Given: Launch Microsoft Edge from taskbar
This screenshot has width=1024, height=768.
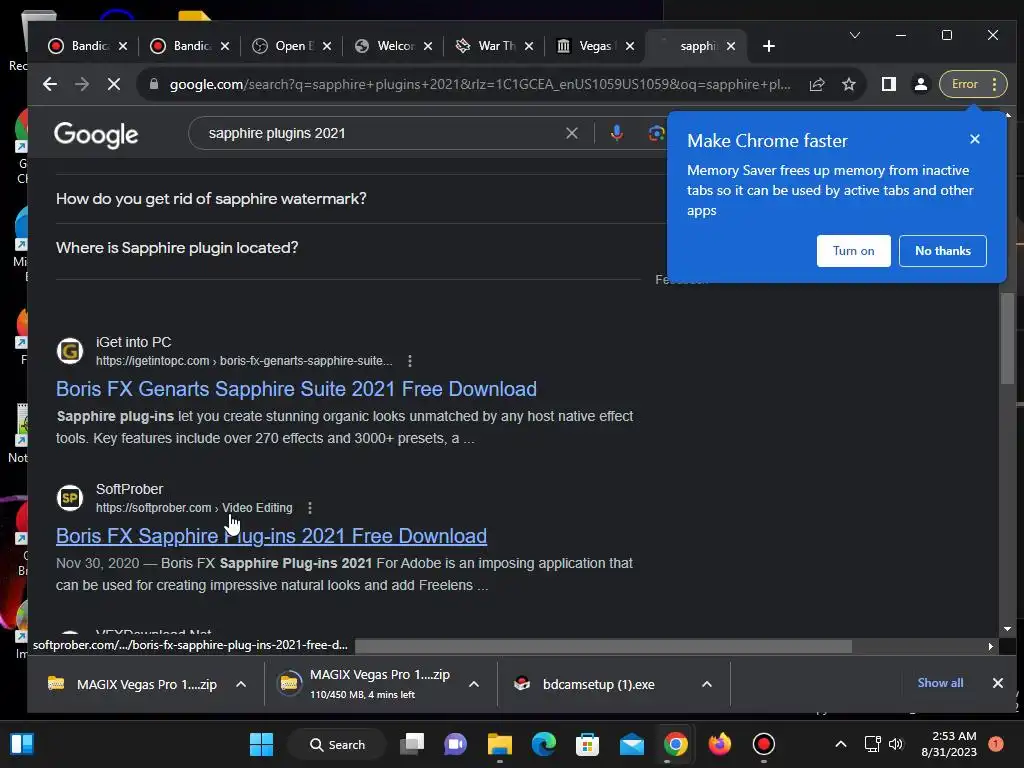Looking at the screenshot, I should click(x=543, y=744).
